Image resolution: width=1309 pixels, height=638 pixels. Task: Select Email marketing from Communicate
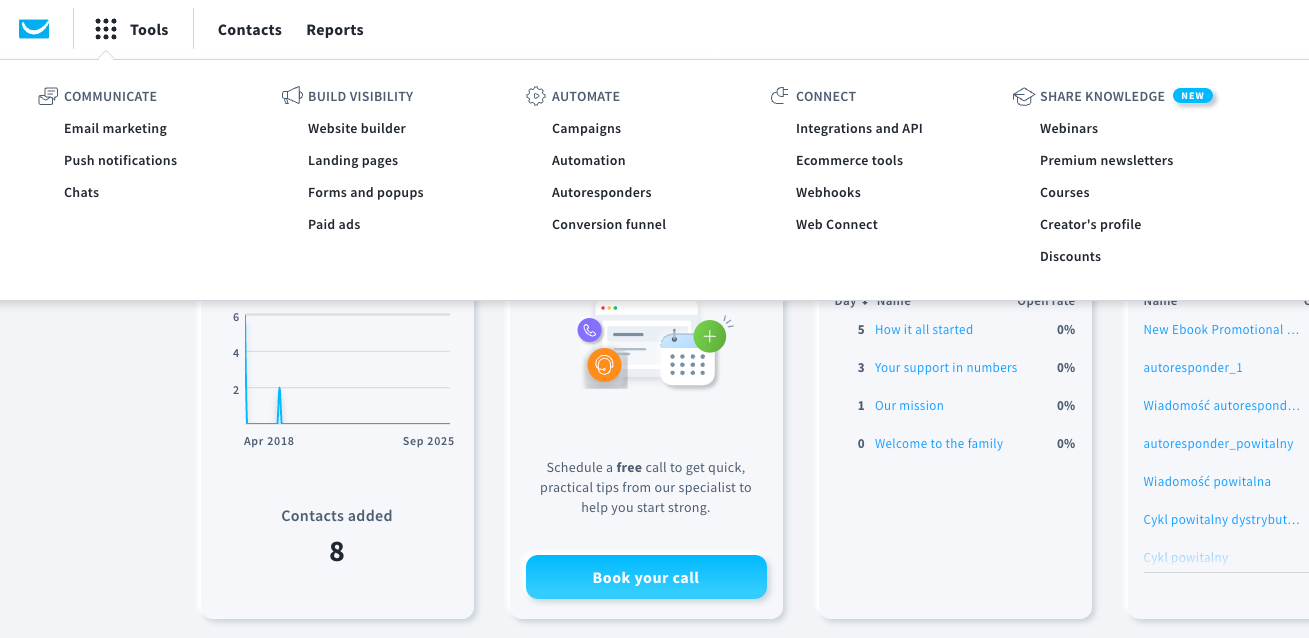tap(115, 128)
